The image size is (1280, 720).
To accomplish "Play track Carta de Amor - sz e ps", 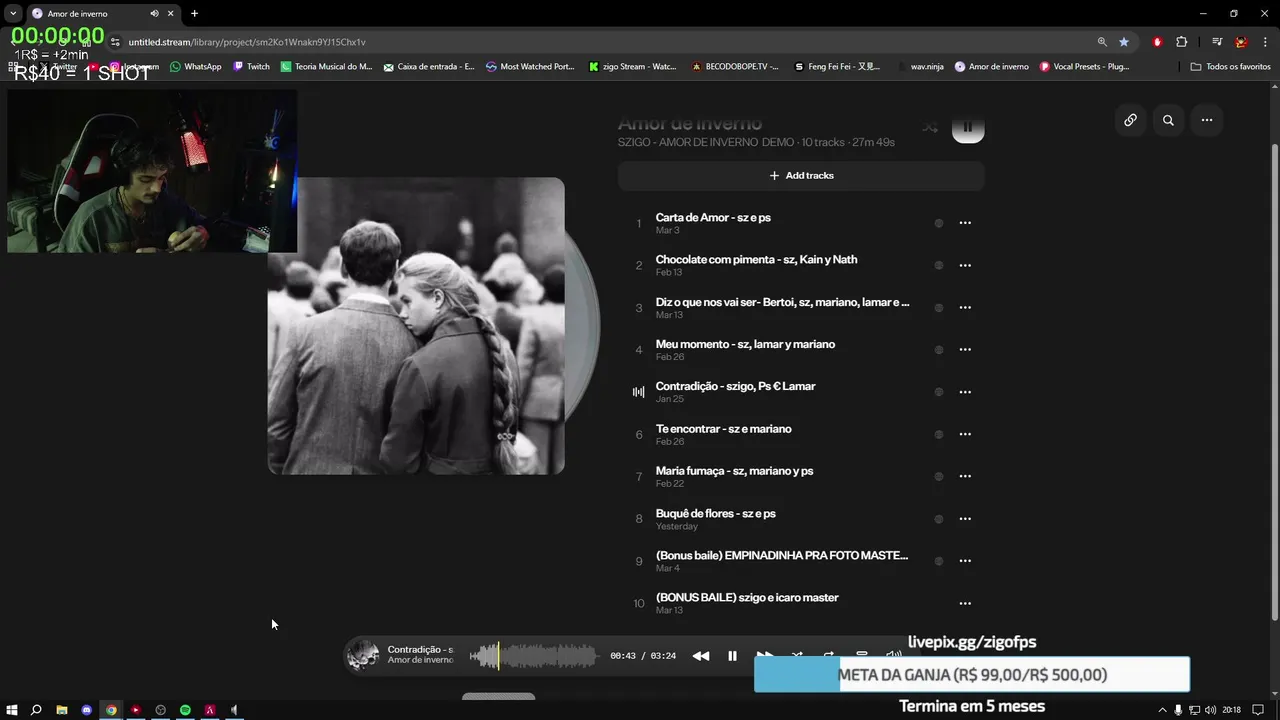I will click(x=713, y=217).
